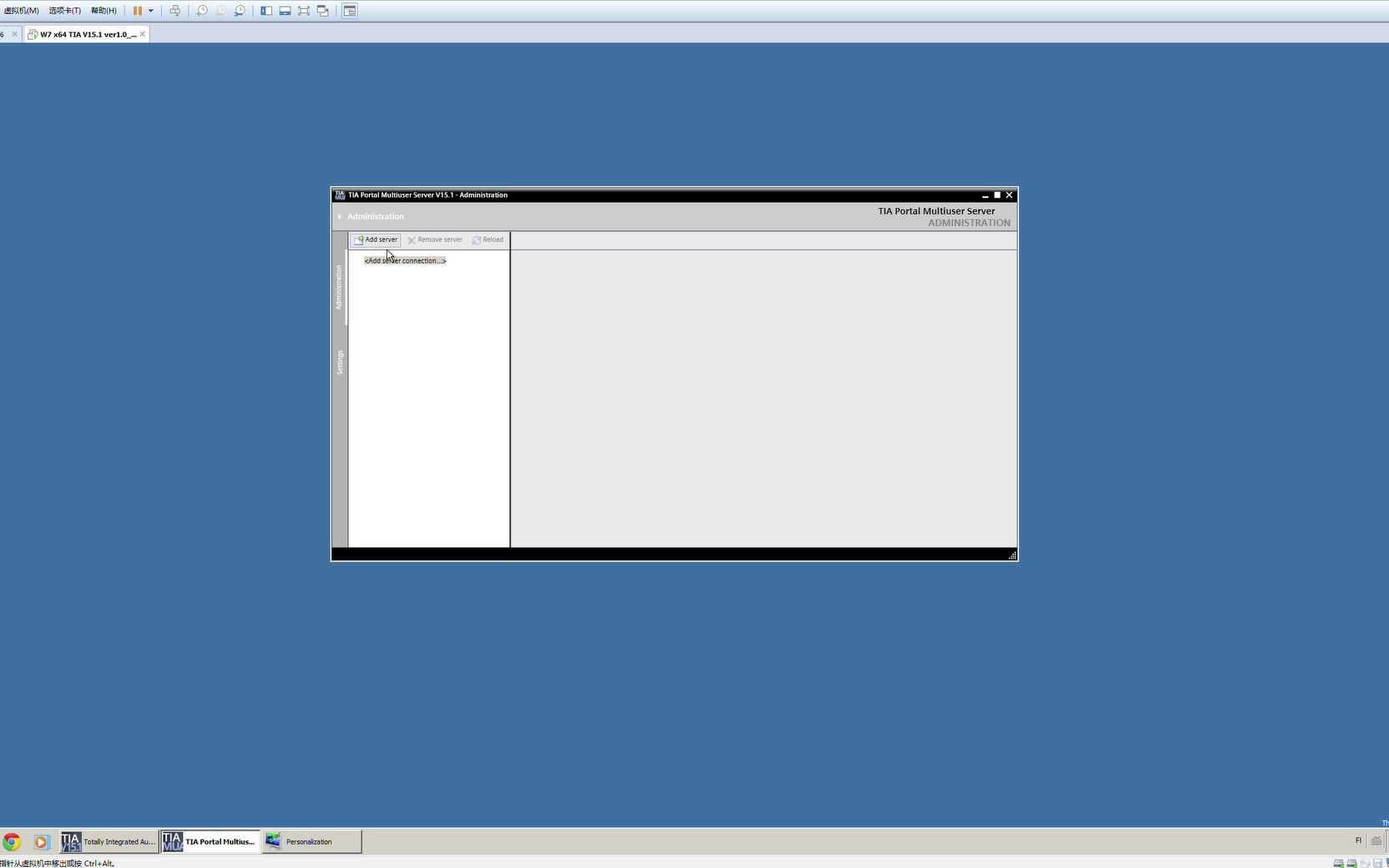The height and width of the screenshot is (868, 1389).
Task: Click the floppy drive status icon
Action: [x=1377, y=863]
